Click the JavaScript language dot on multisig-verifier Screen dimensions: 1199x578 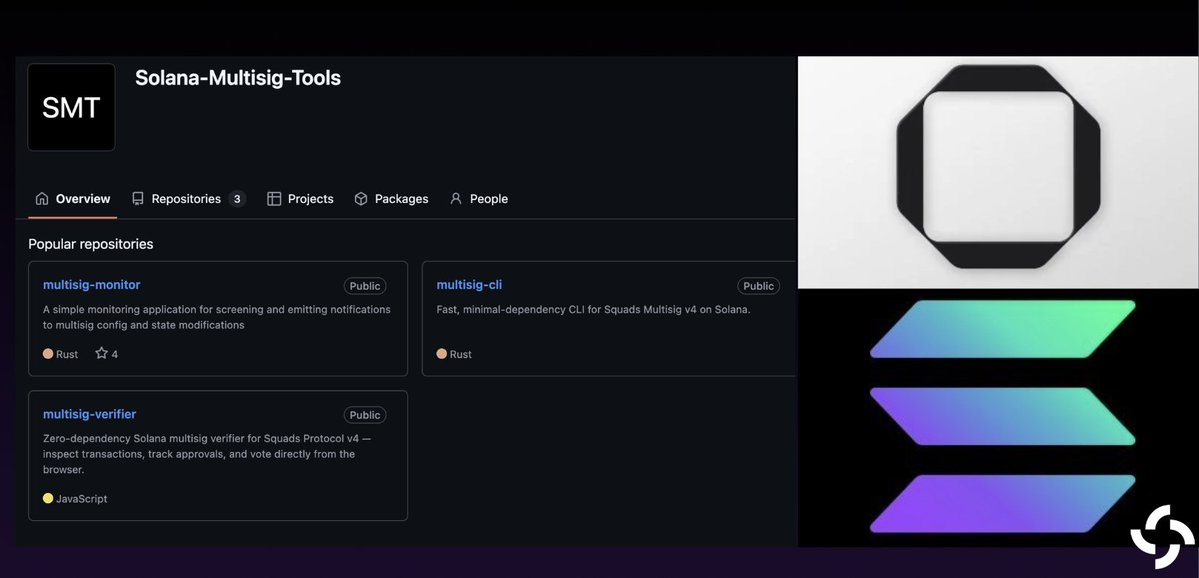coord(48,498)
